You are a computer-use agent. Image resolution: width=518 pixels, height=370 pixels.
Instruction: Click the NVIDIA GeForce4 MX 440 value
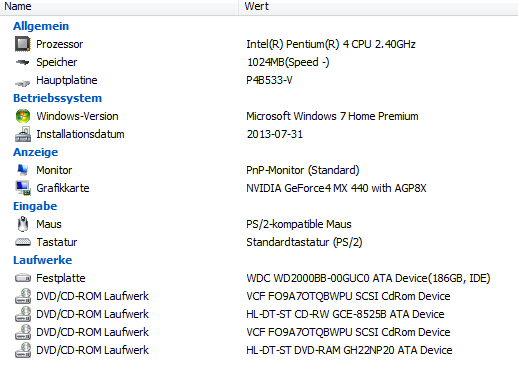(x=336, y=188)
